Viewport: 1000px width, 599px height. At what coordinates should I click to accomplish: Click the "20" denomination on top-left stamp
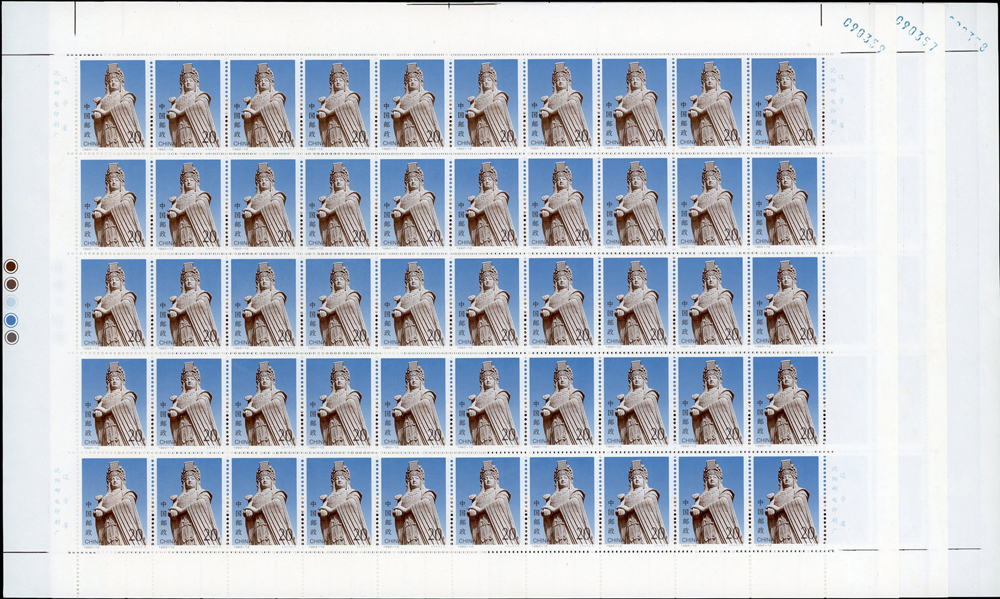(134, 137)
